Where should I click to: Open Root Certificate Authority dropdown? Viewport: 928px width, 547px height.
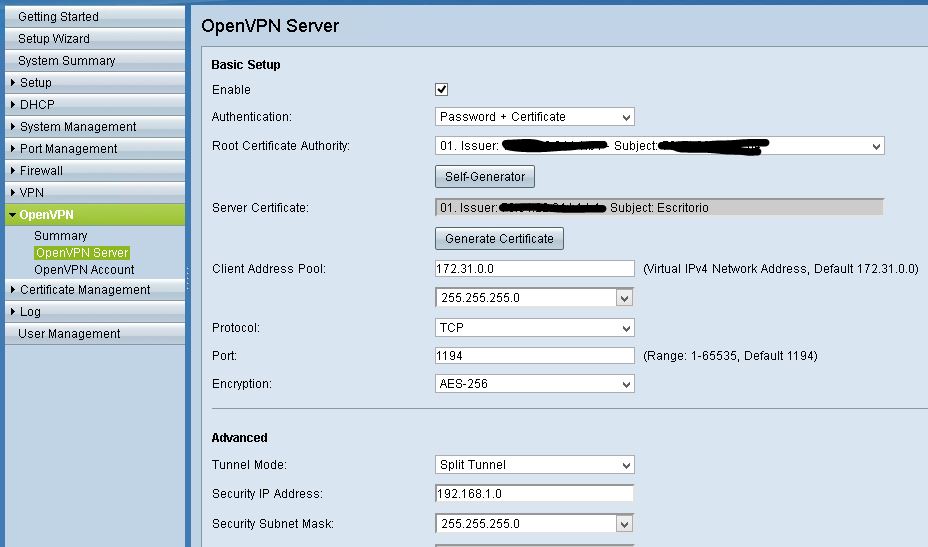coord(659,146)
